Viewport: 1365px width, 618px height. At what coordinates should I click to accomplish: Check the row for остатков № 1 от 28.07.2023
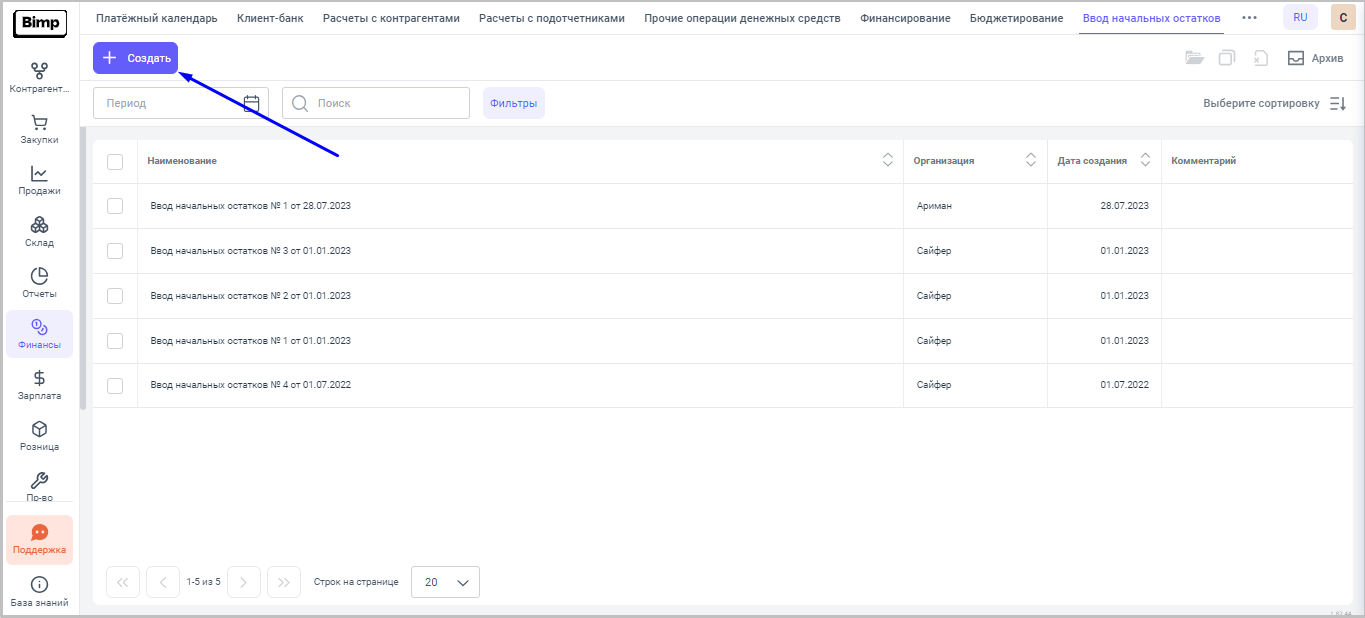(115, 206)
